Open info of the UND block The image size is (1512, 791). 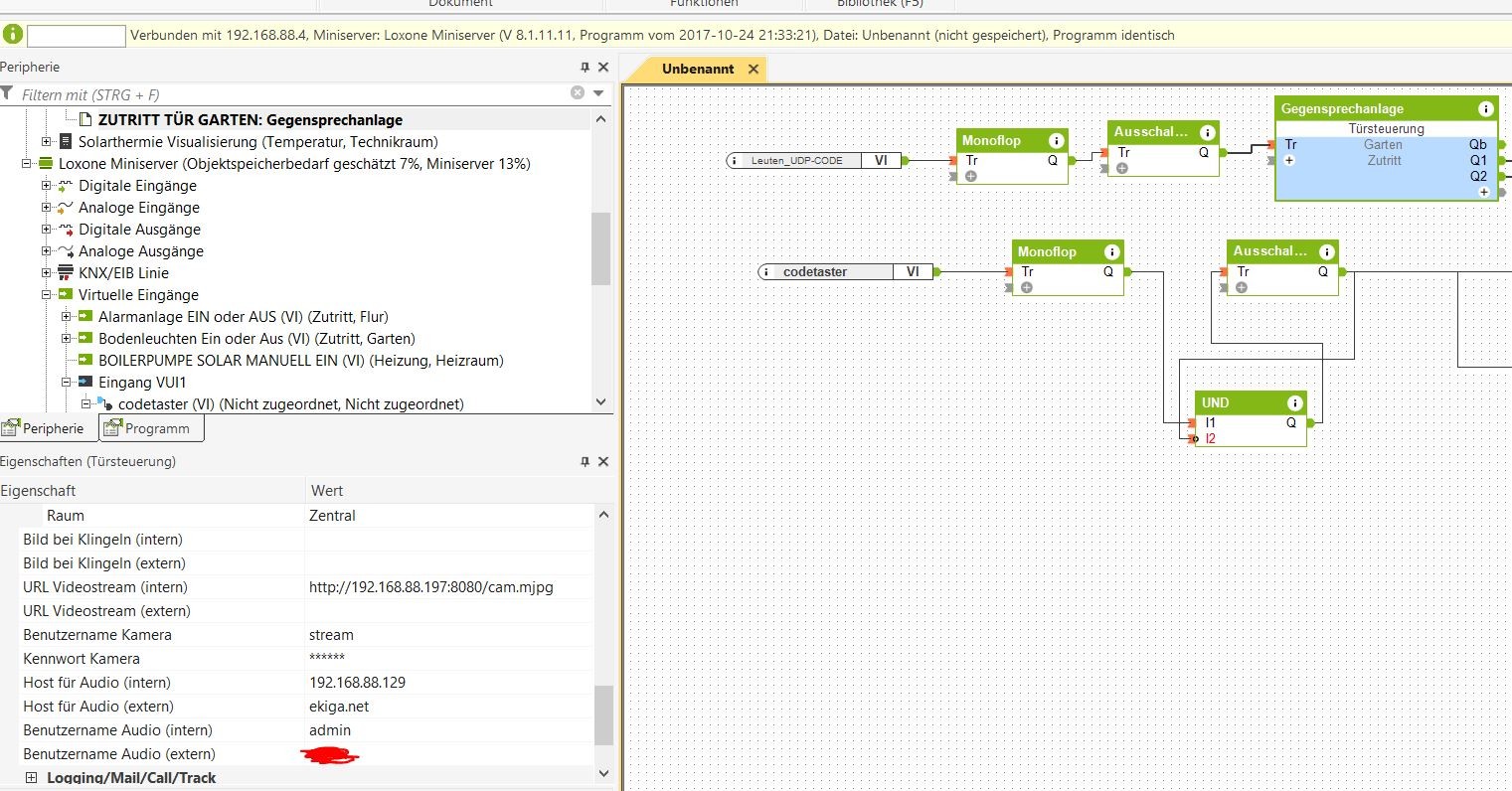[1294, 402]
